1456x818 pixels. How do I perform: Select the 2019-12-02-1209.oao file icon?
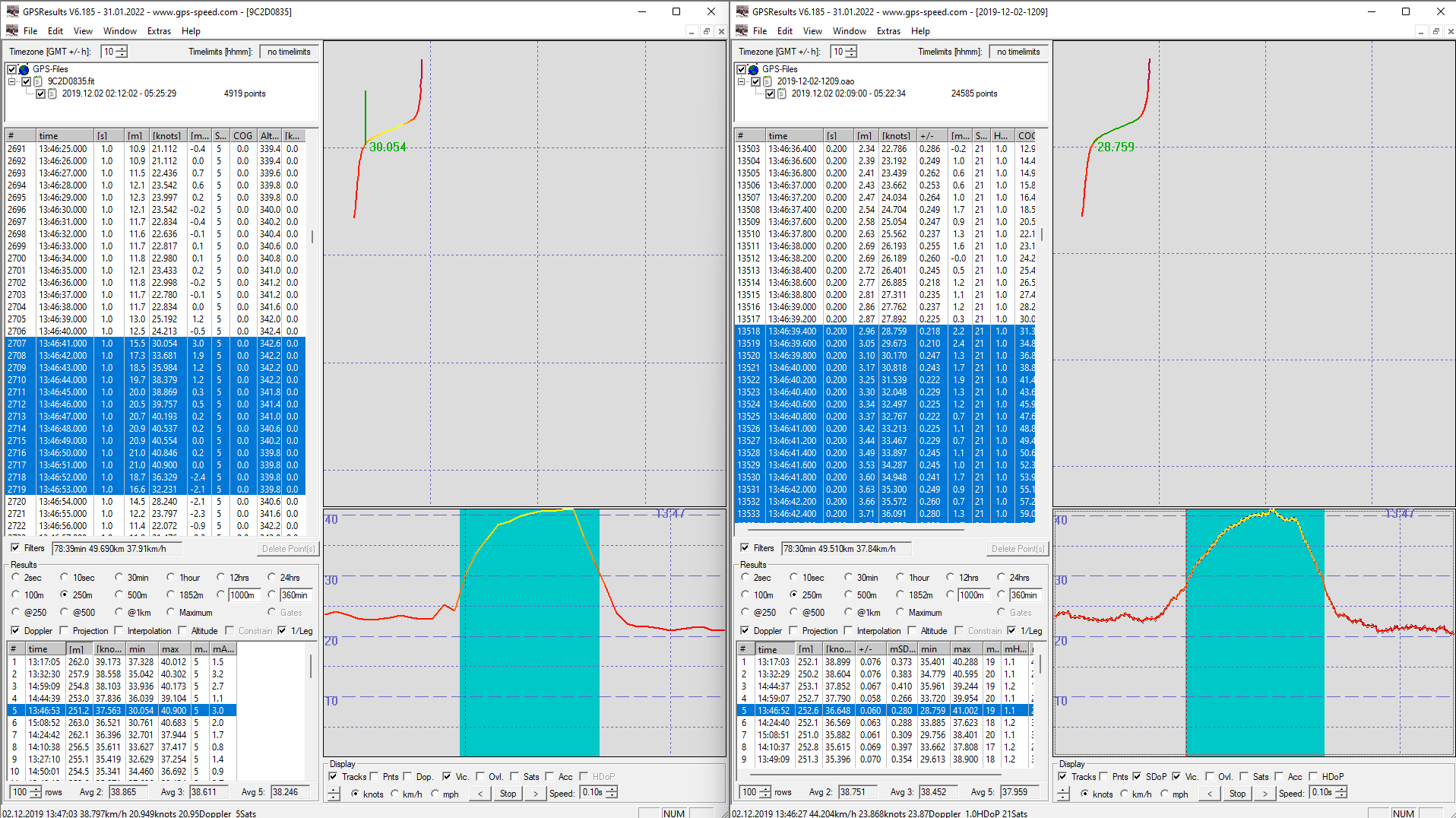(x=768, y=81)
